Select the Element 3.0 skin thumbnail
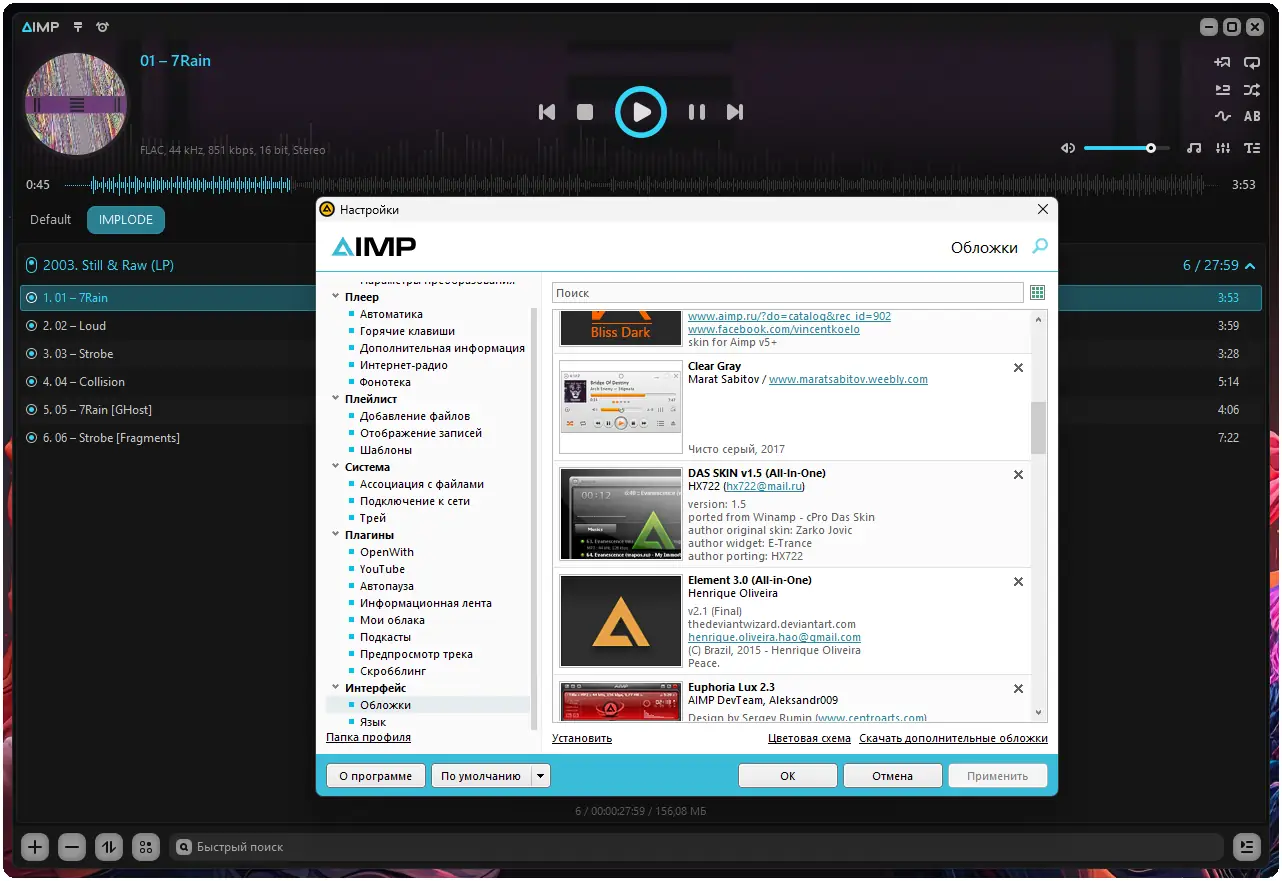Image resolution: width=1282 pixels, height=881 pixels. pyautogui.click(x=621, y=621)
